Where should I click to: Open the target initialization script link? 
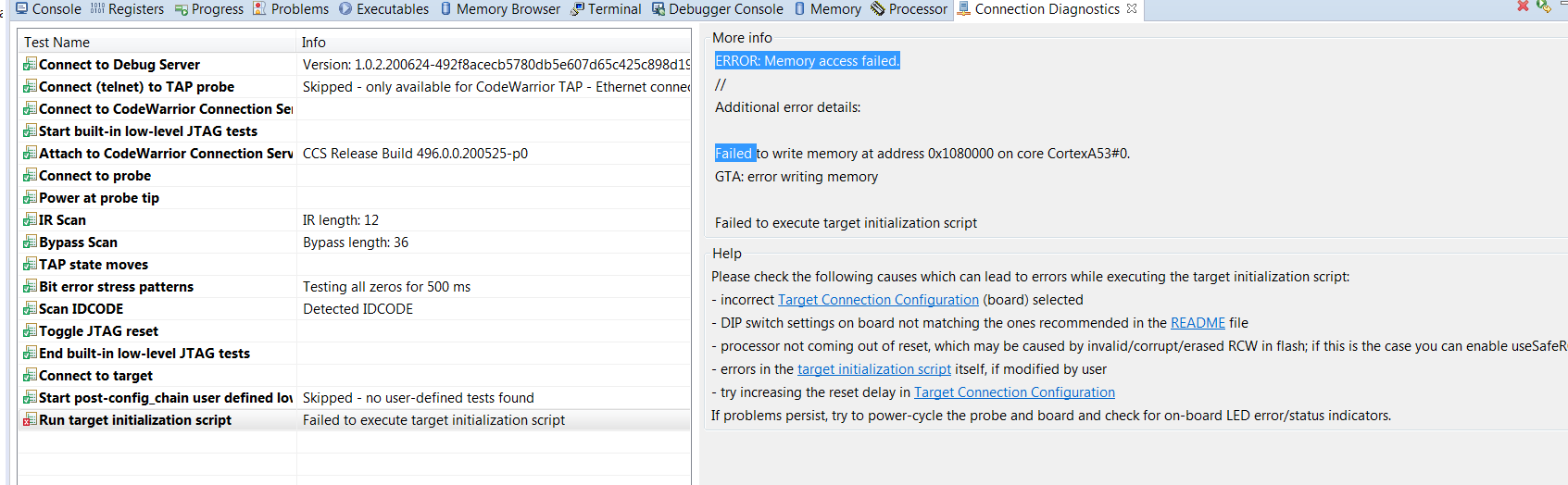coord(873,369)
